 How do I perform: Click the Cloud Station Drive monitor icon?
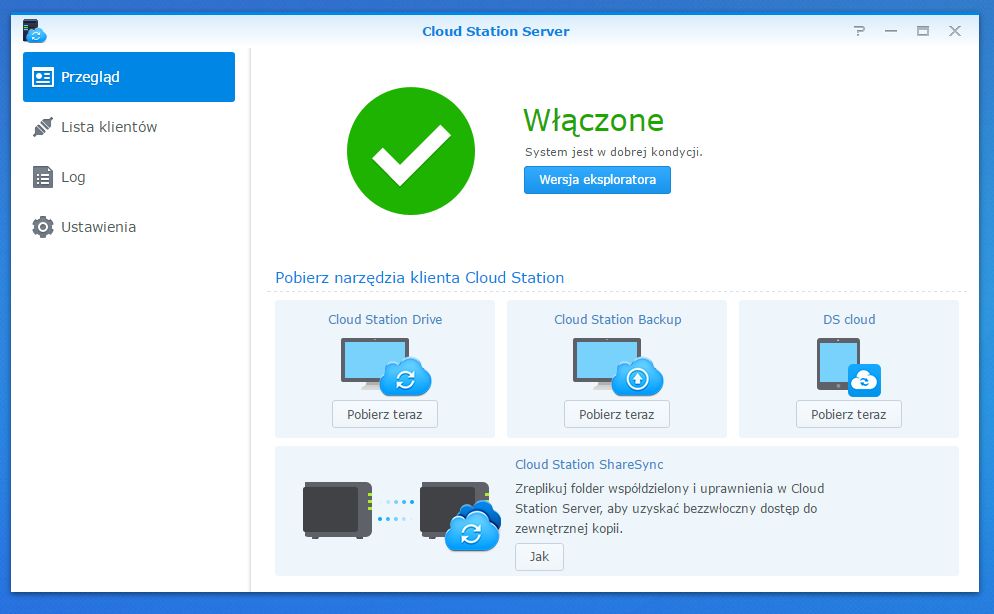(385, 366)
